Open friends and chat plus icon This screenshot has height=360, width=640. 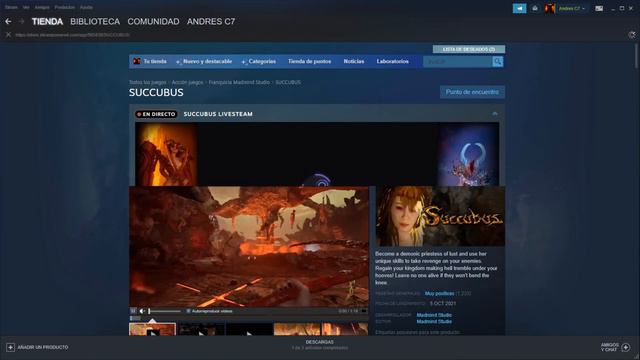pyautogui.click(x=626, y=347)
